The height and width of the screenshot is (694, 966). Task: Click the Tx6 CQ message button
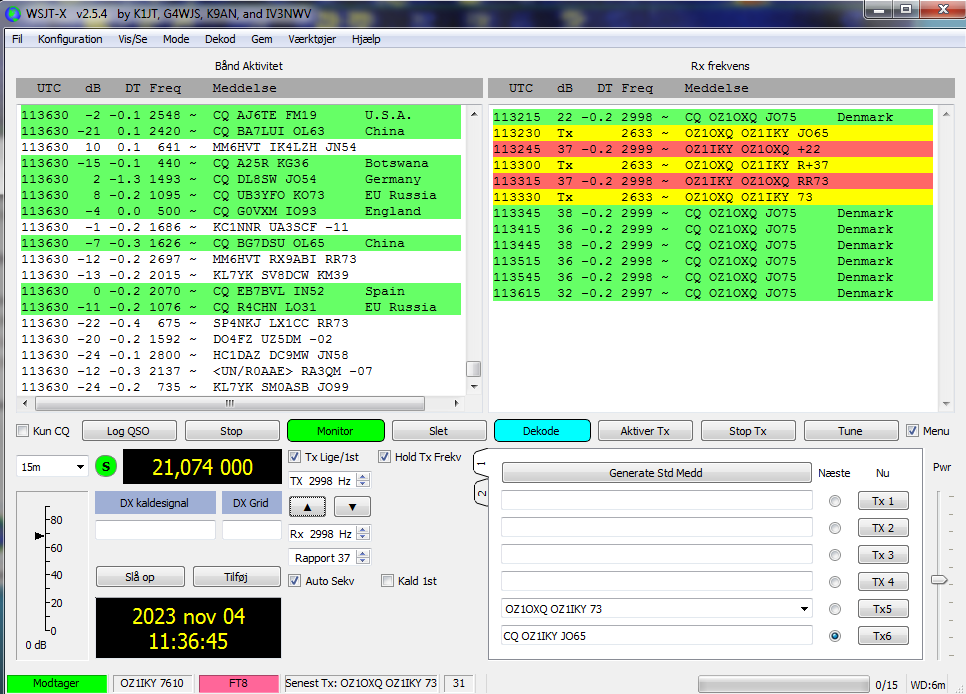pyautogui.click(x=882, y=635)
